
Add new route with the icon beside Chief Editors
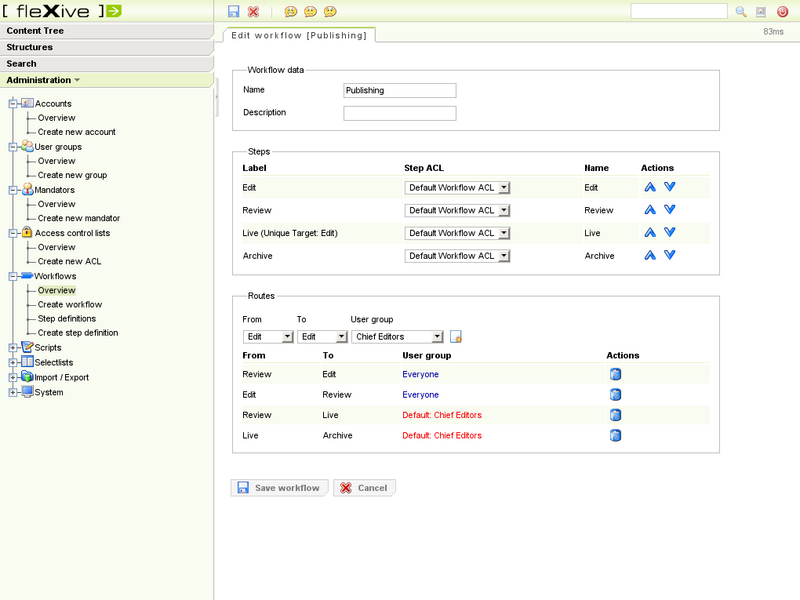[456, 337]
